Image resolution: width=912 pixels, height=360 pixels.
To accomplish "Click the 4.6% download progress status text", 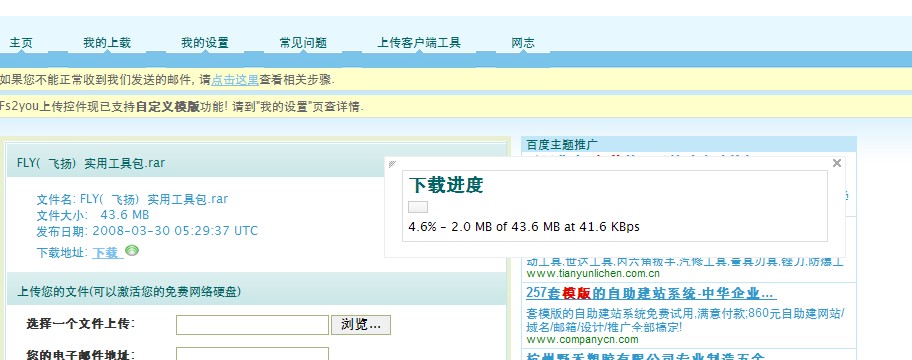I will pos(523,227).
